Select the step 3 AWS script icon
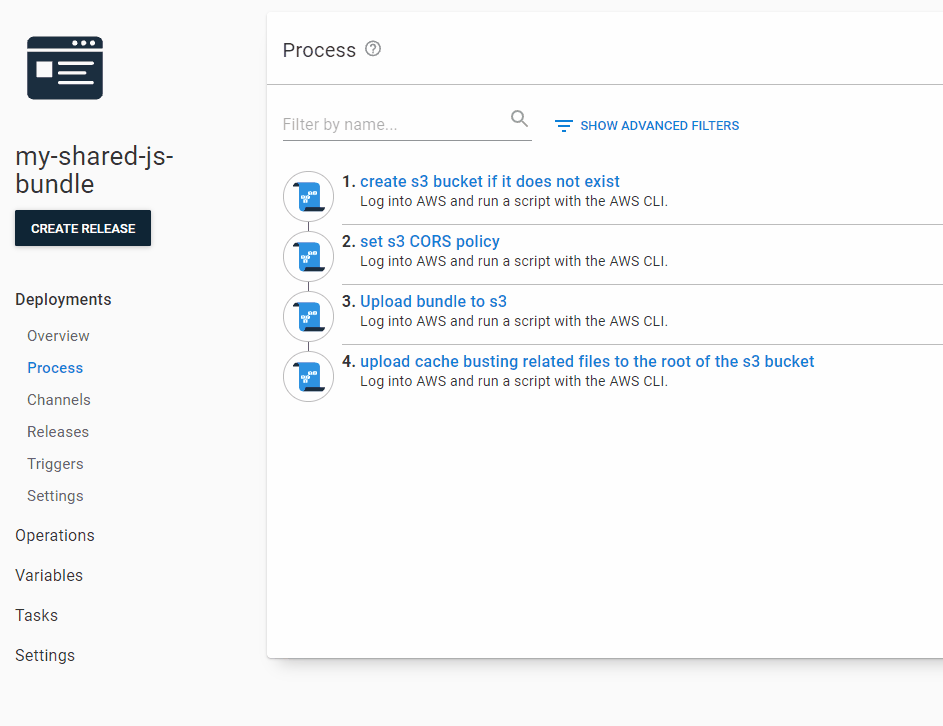This screenshot has width=943, height=726. point(309,317)
